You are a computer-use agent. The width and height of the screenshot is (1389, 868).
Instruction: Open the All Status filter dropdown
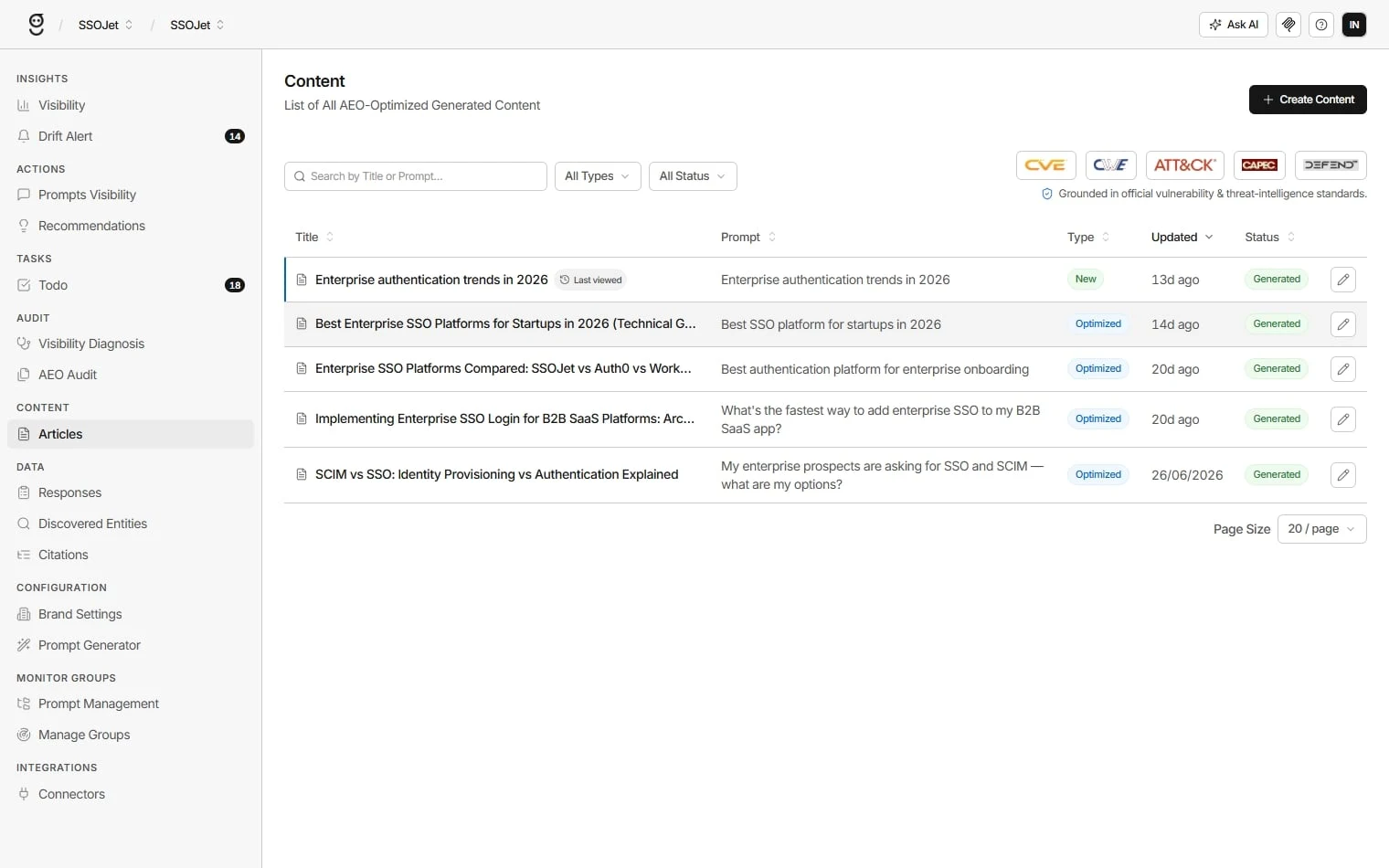[x=693, y=176]
